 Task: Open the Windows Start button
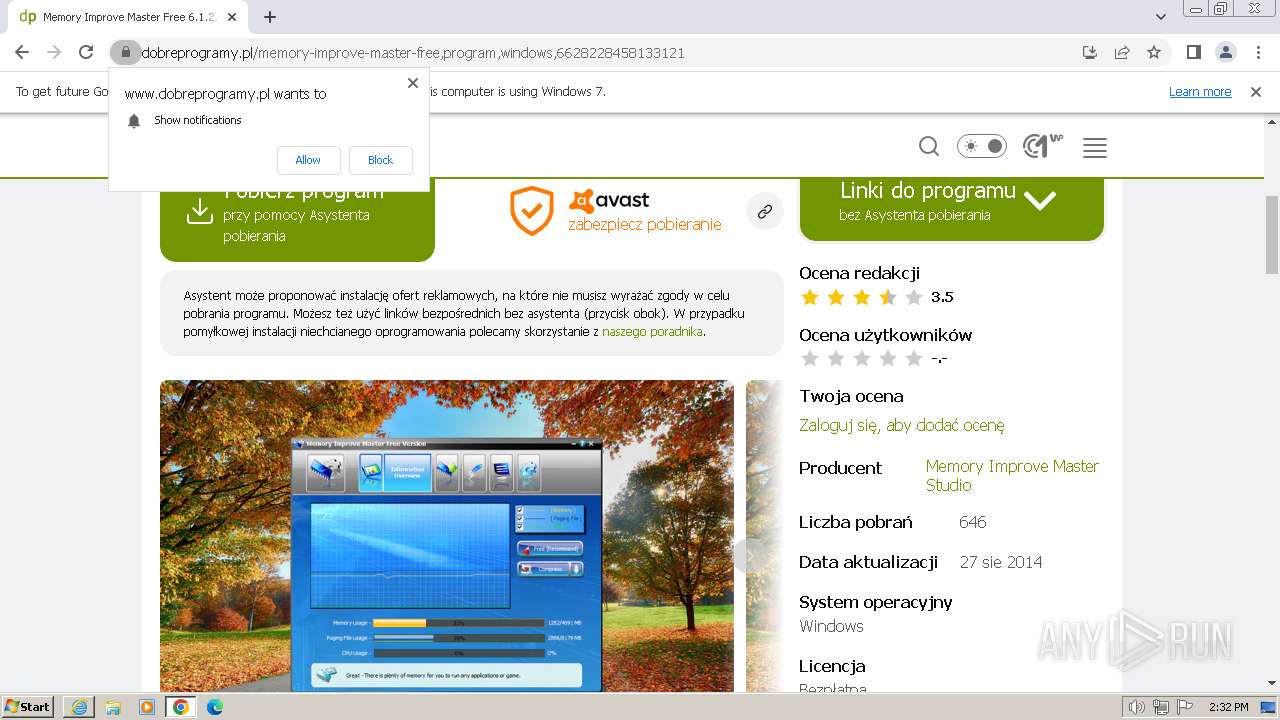28,707
